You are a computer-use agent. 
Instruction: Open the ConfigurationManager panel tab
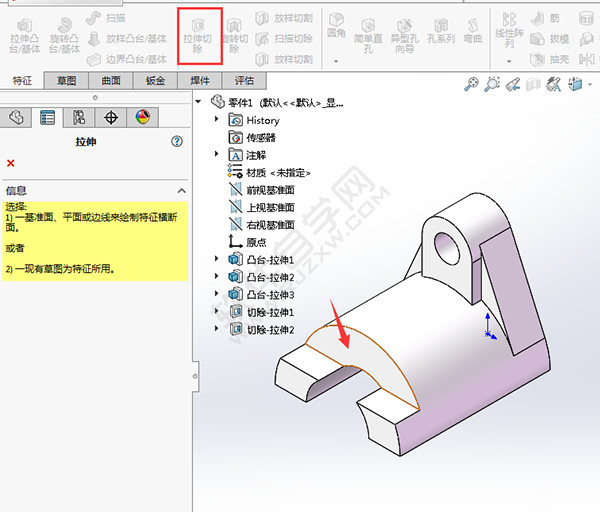point(79,117)
